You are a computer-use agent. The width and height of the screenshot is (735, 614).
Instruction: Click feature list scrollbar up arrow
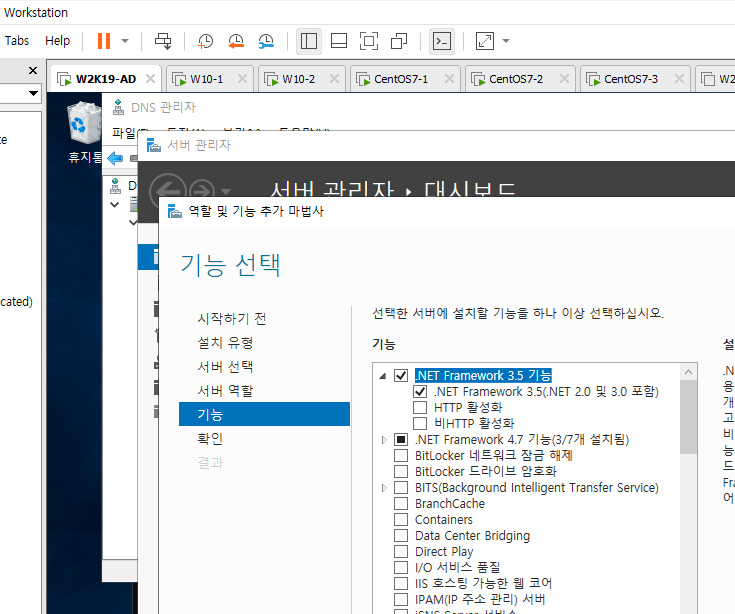click(688, 372)
